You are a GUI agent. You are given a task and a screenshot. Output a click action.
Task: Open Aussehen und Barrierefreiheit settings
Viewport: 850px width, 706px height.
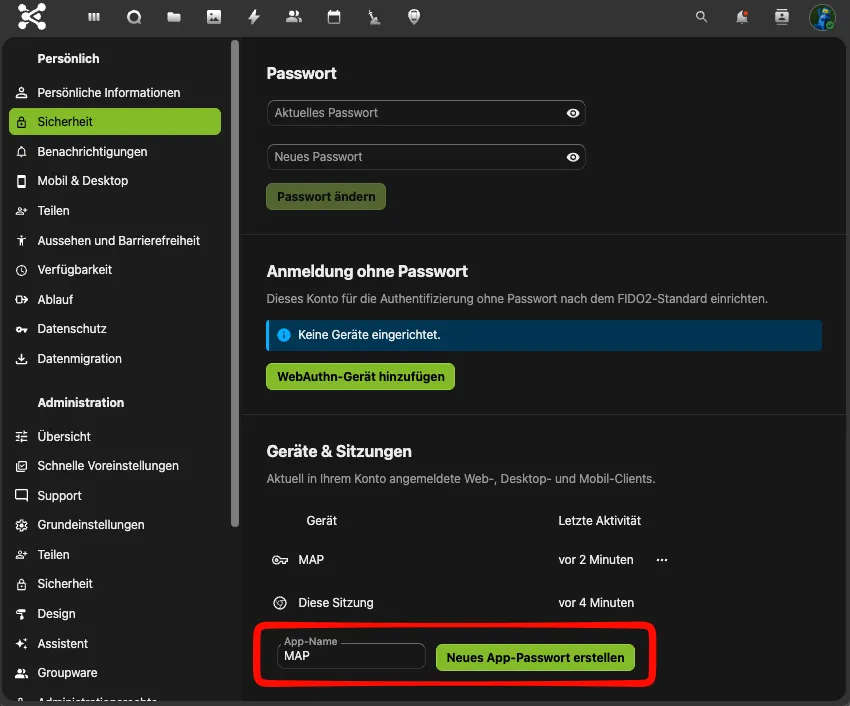point(115,241)
